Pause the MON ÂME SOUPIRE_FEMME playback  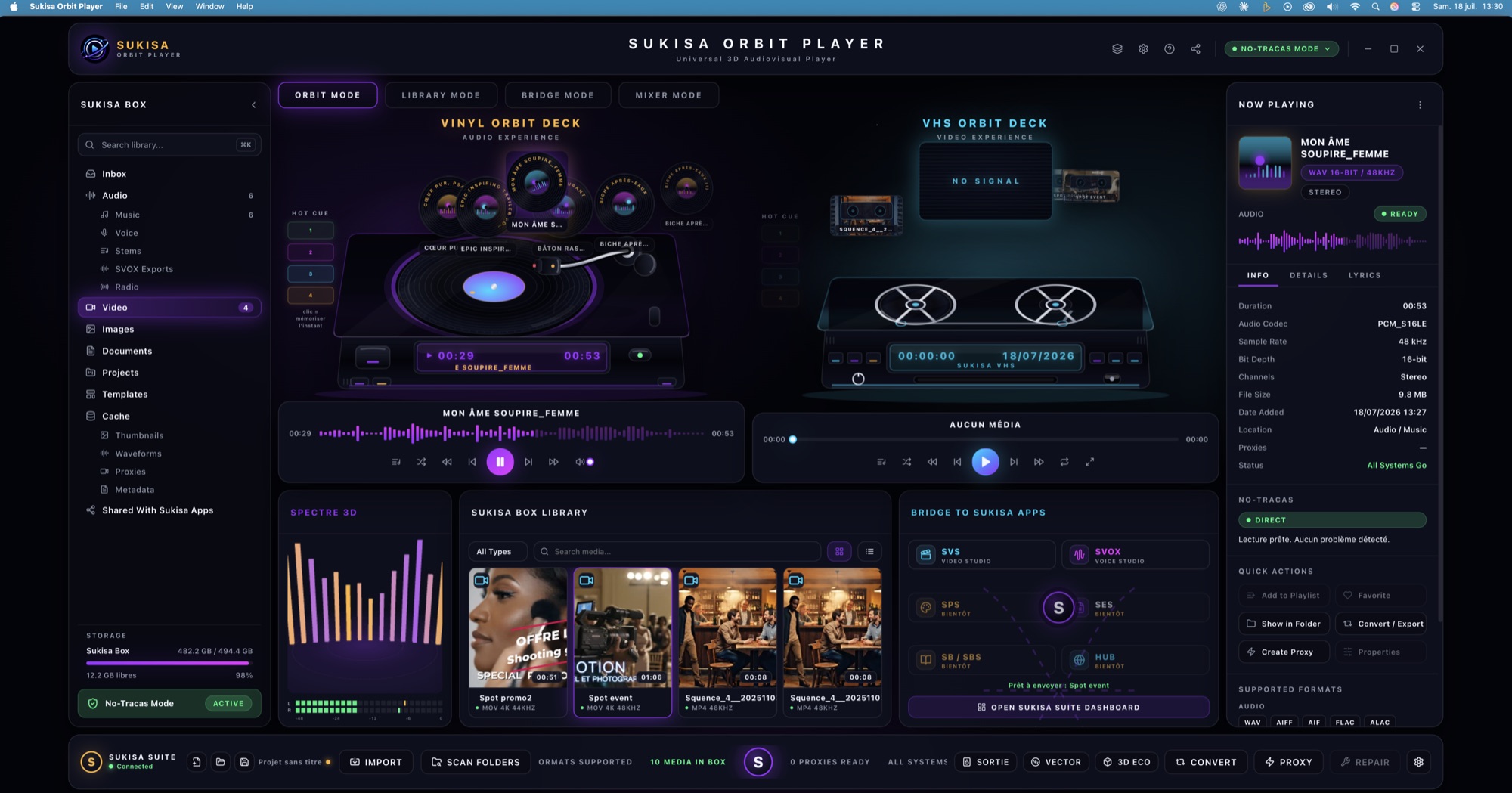point(500,462)
